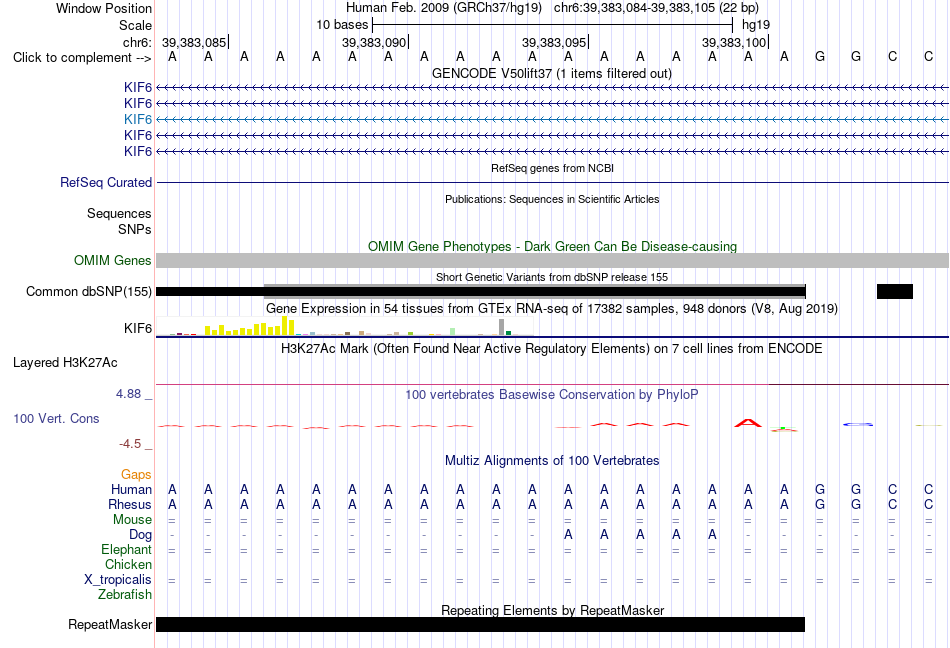Open the GENCODE V50lift37 track title
The width and height of the screenshot is (950, 648).
coord(551,73)
